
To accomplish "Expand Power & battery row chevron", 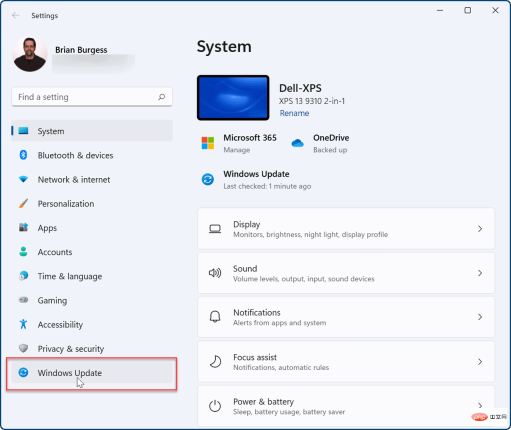I will [x=480, y=406].
